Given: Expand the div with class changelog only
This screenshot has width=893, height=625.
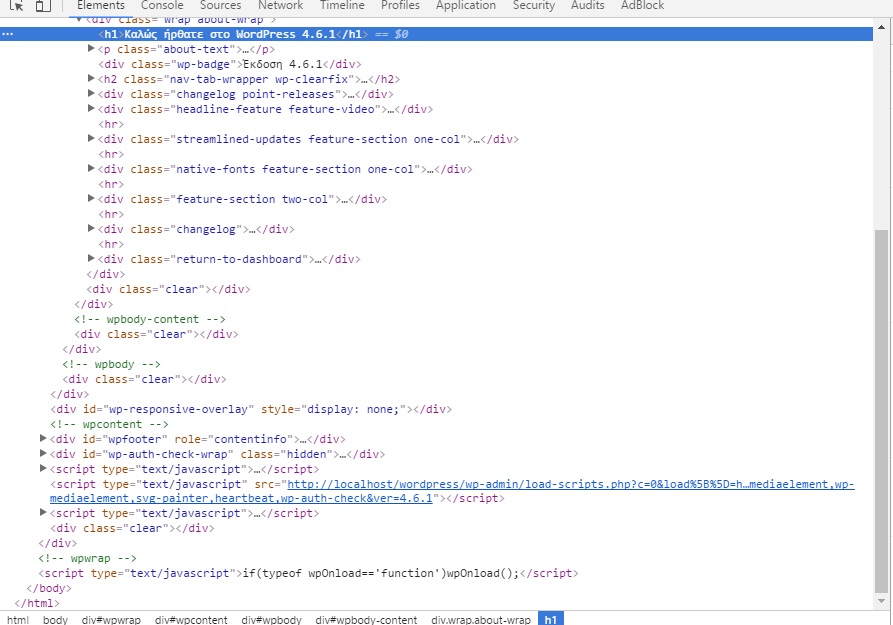Looking at the screenshot, I should 91,228.
